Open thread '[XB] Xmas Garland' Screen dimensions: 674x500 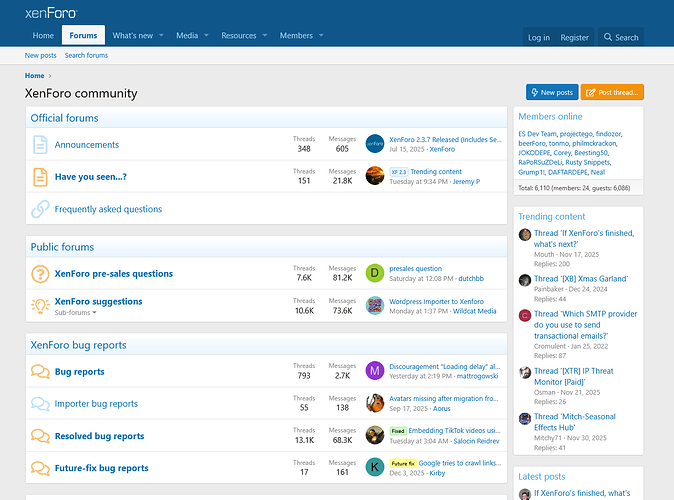point(581,279)
